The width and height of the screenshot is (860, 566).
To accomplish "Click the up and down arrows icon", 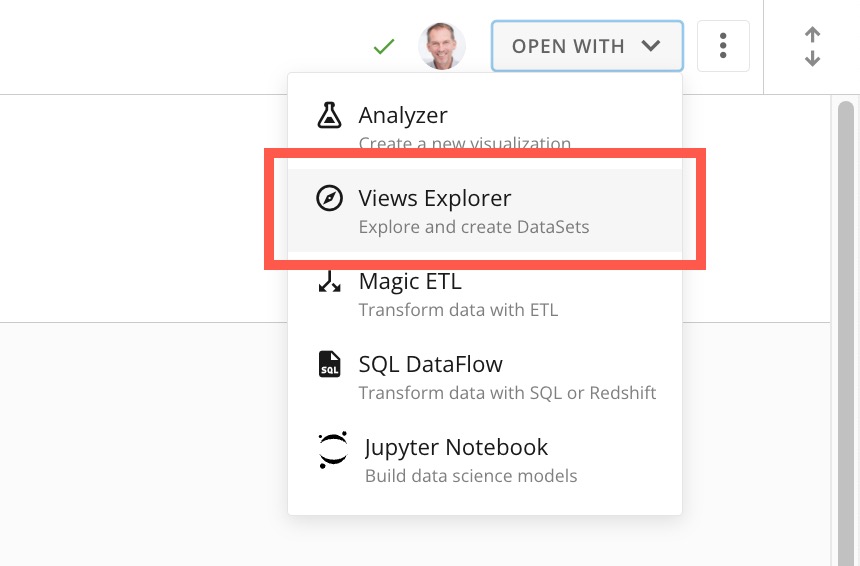I will 812,46.
